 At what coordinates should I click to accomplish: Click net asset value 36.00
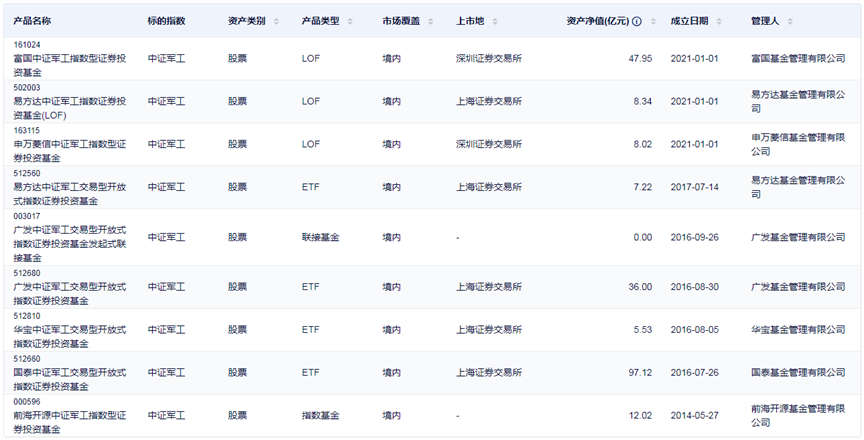(640, 287)
